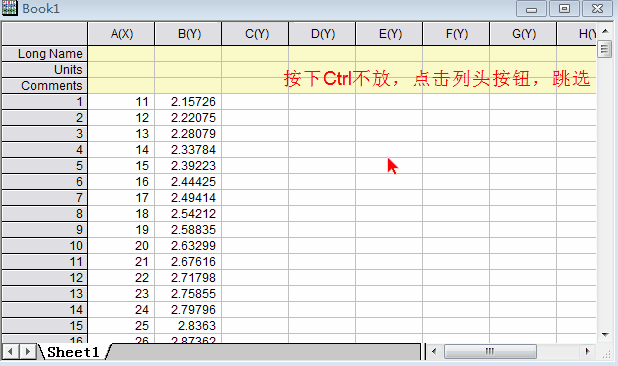This screenshot has width=618, height=366.
Task: Click the horizontal scrollbar thumb
Action: pos(490,351)
